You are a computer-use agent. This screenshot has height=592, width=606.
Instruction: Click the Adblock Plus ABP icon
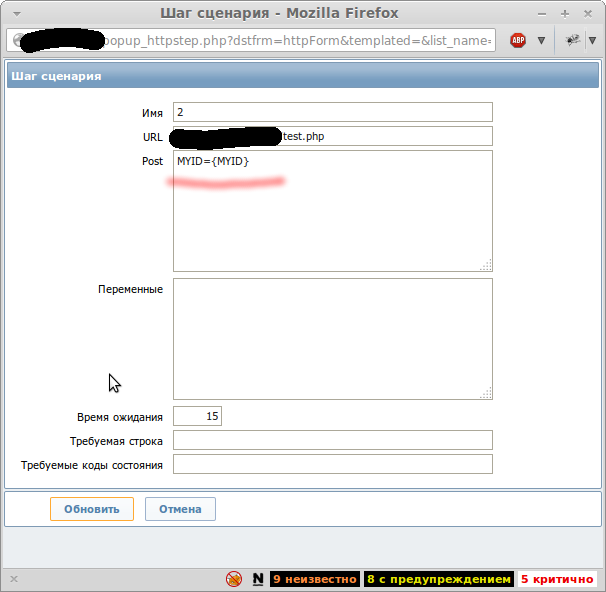[517, 40]
